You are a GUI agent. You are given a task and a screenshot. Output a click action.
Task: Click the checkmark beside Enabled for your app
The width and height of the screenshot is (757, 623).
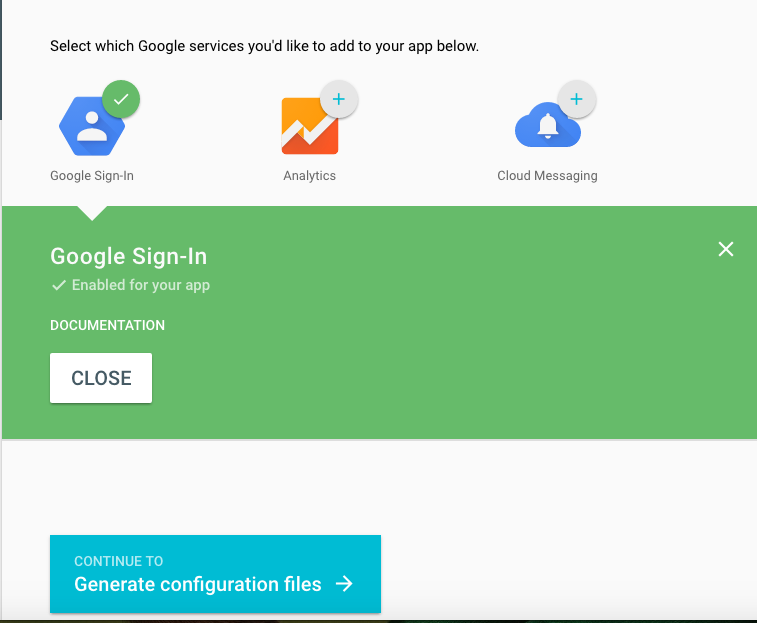58,285
